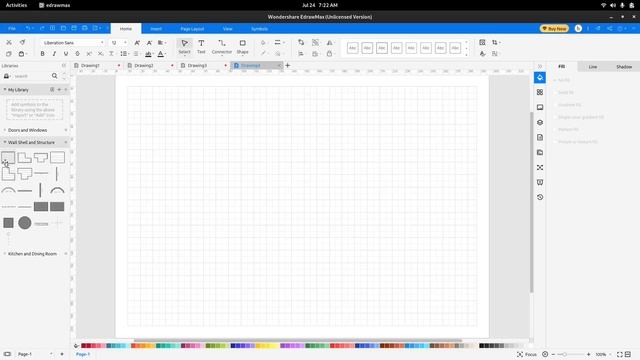Select the L-shaped room symbol
640x360 pixels.
tap(24, 158)
